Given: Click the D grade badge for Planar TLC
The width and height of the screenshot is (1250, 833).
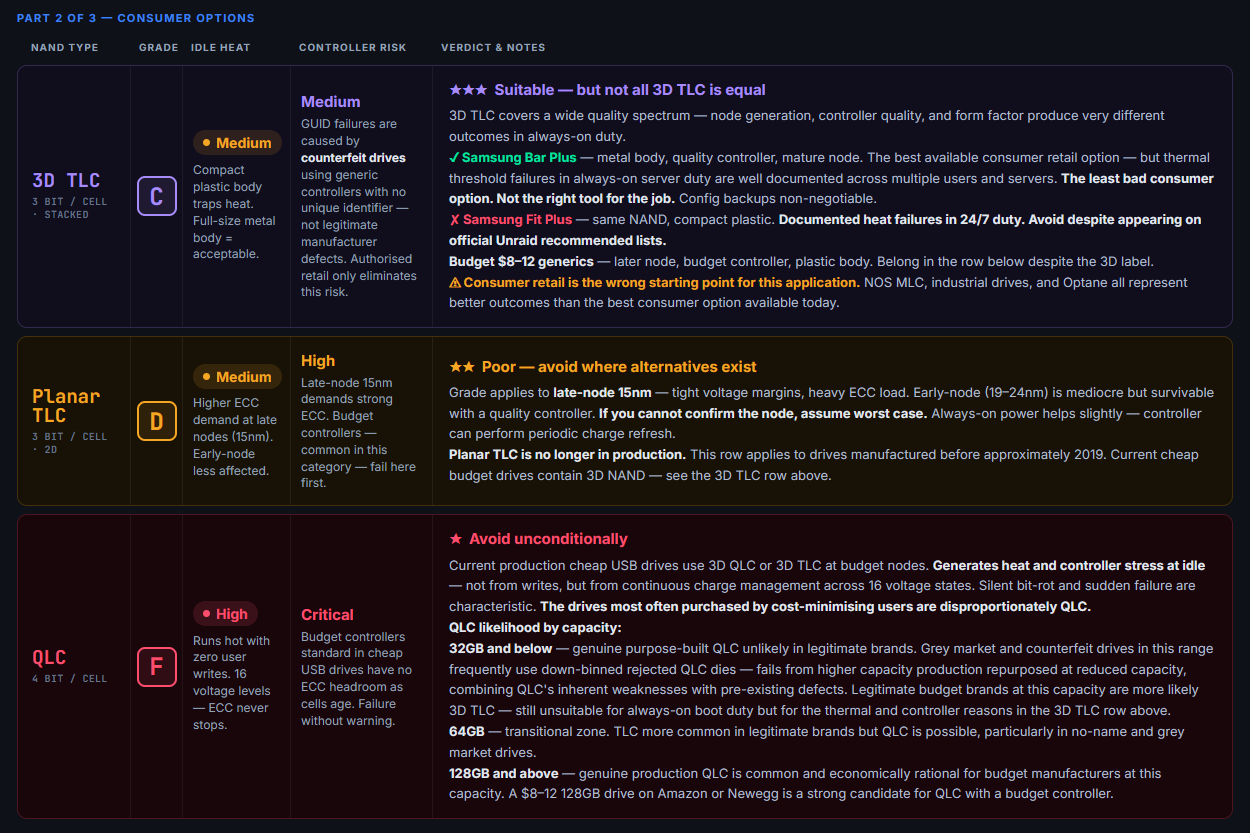Looking at the screenshot, I should [x=156, y=421].
